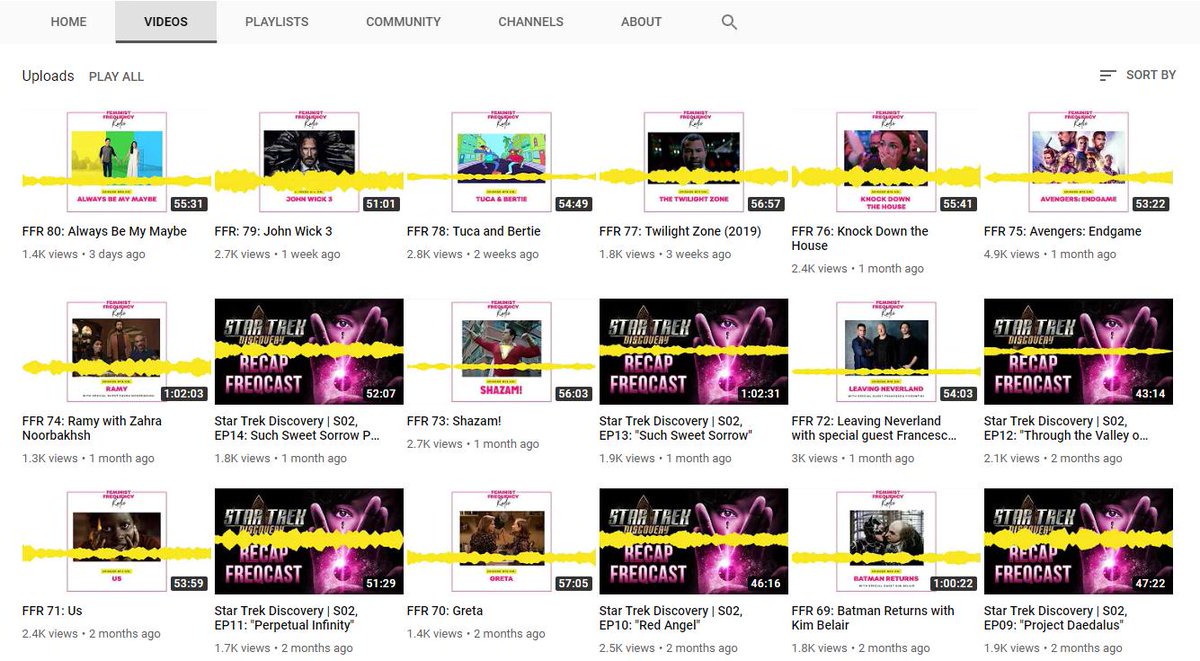
Task: Open the Channels tab
Action: coord(531,21)
